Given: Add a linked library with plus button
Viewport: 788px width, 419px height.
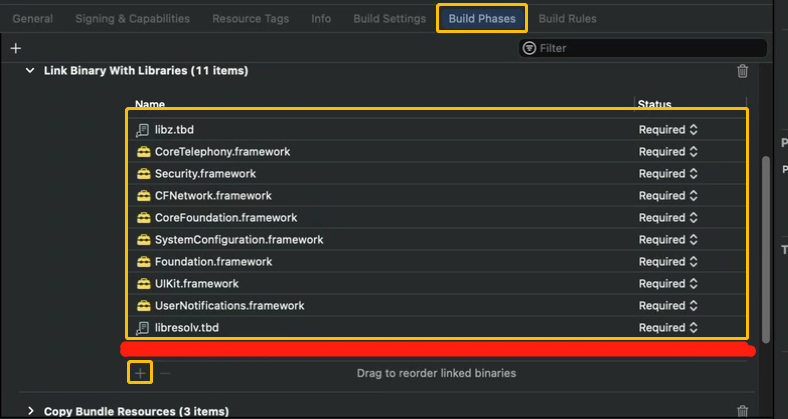Looking at the screenshot, I should pos(140,373).
